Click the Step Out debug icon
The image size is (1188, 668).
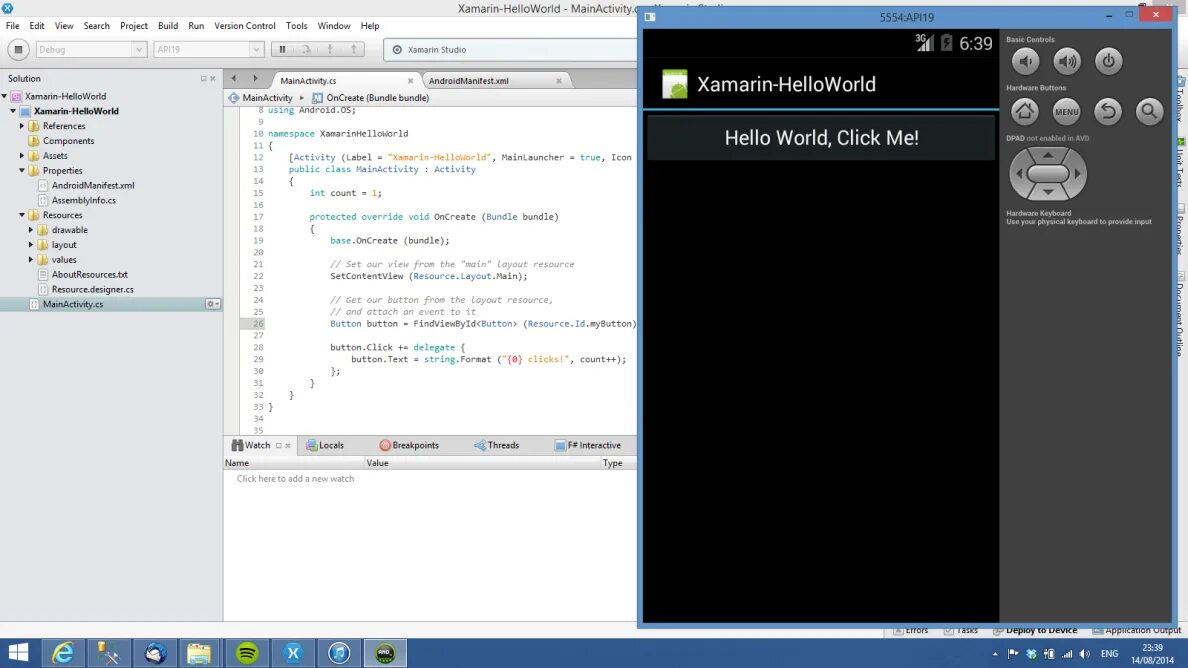353,49
